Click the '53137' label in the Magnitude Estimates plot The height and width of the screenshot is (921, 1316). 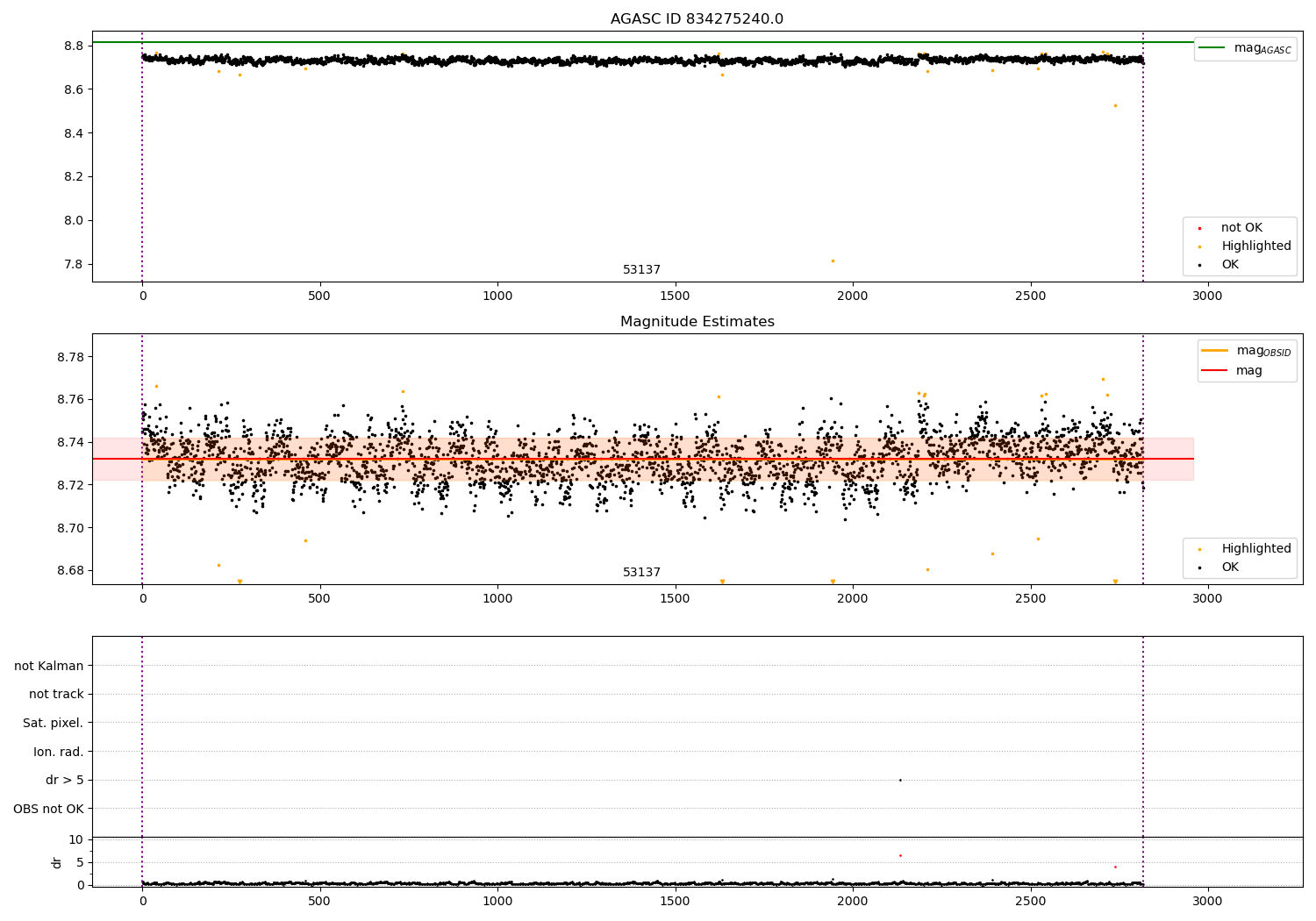click(641, 573)
